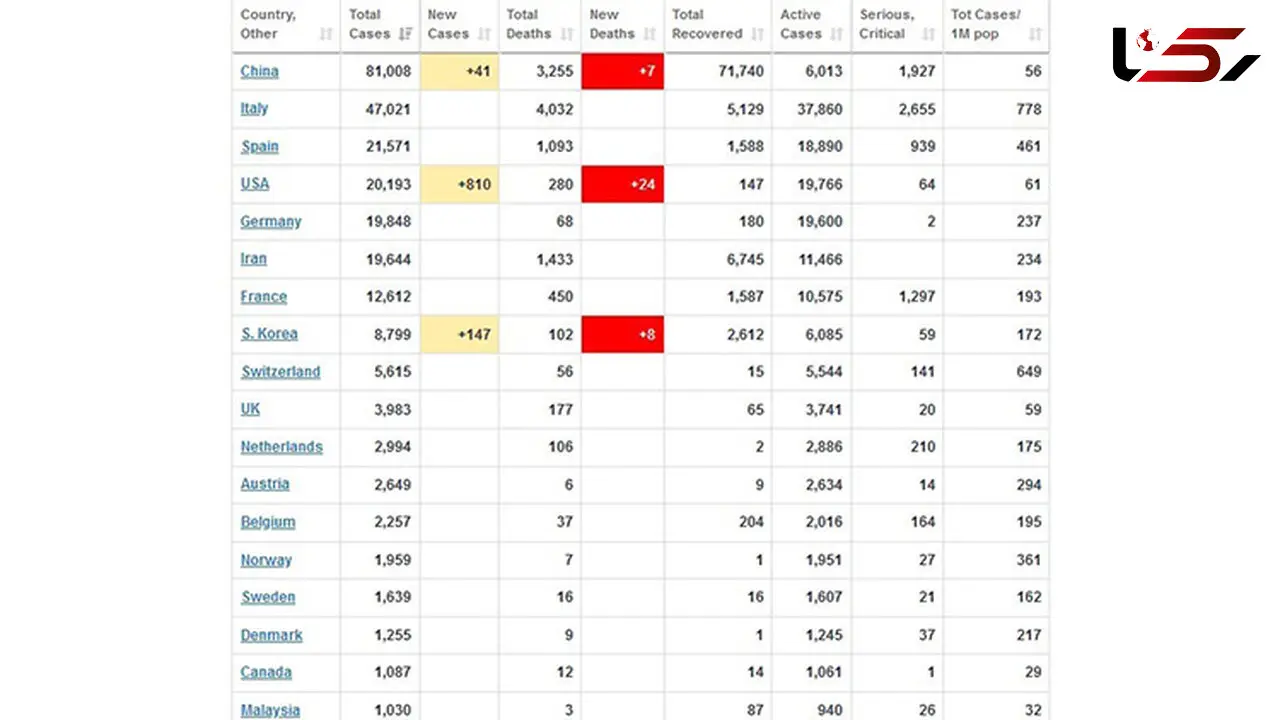Click Sweden's active cases value 1,607
The width and height of the screenshot is (1280, 720).
click(825, 597)
